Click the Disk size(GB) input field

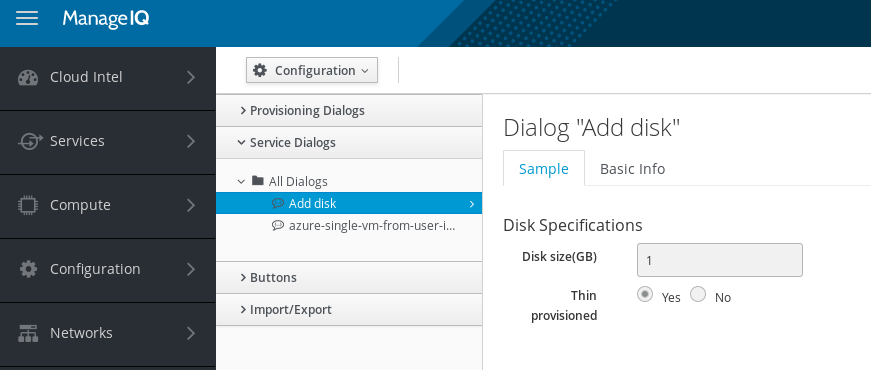tap(719, 260)
